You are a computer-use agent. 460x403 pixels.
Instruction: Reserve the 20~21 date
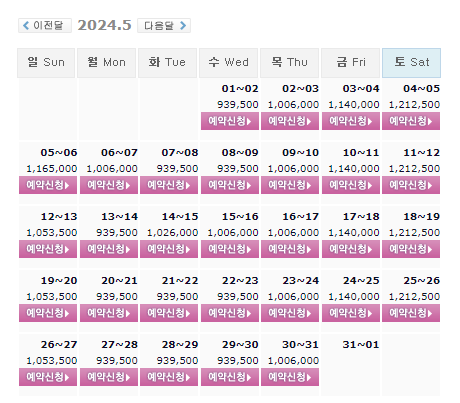pos(109,313)
